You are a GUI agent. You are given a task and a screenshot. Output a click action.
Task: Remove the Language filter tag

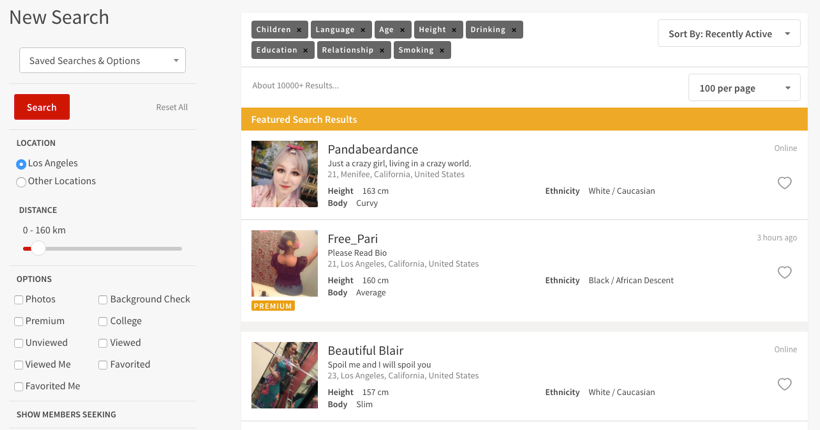click(362, 30)
